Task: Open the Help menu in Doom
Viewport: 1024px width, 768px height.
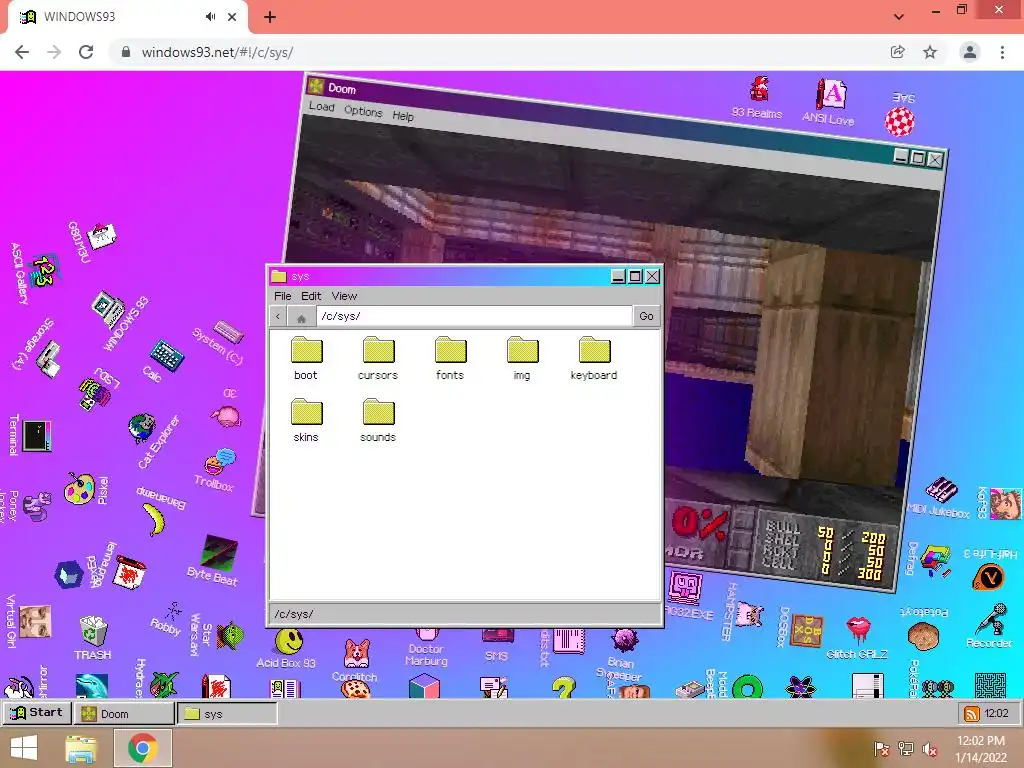Action: (x=403, y=116)
